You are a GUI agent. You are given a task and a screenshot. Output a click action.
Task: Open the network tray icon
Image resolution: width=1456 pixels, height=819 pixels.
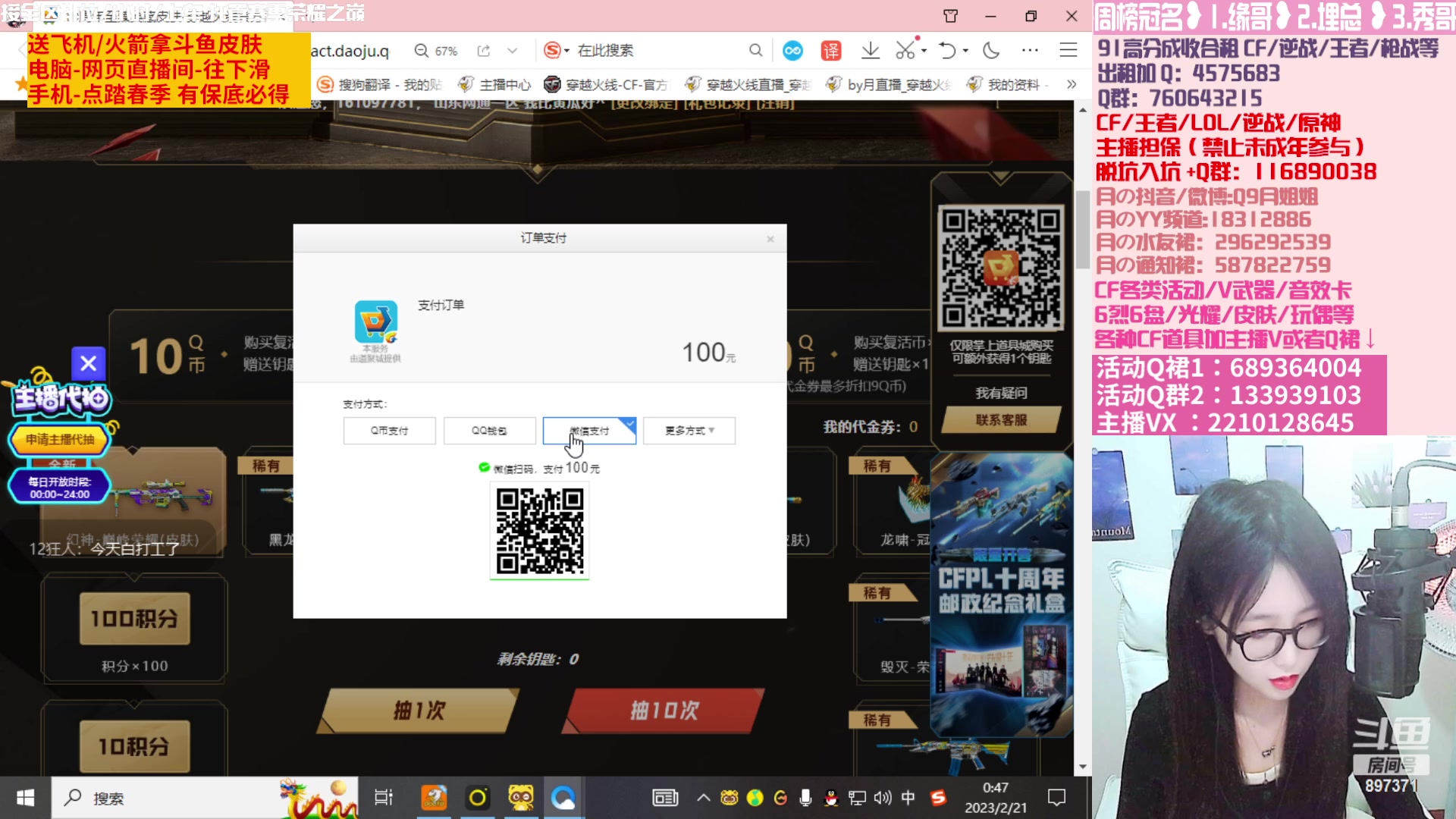857,798
